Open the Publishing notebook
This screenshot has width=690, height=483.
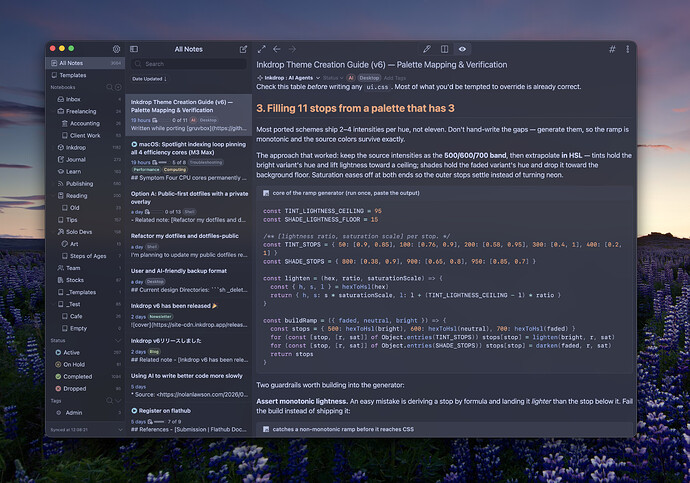point(85,184)
